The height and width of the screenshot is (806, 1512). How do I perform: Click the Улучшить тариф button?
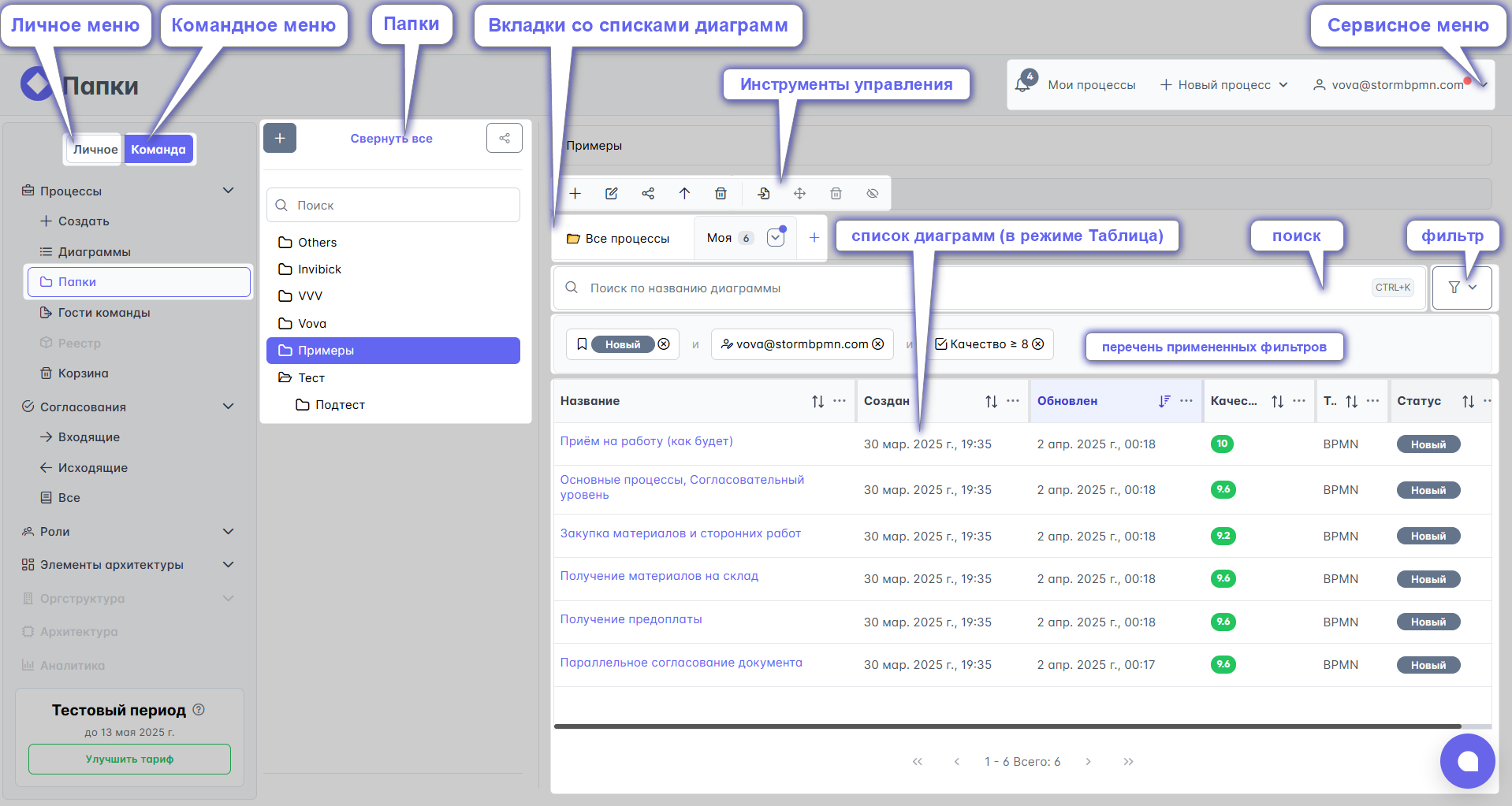tap(129, 759)
